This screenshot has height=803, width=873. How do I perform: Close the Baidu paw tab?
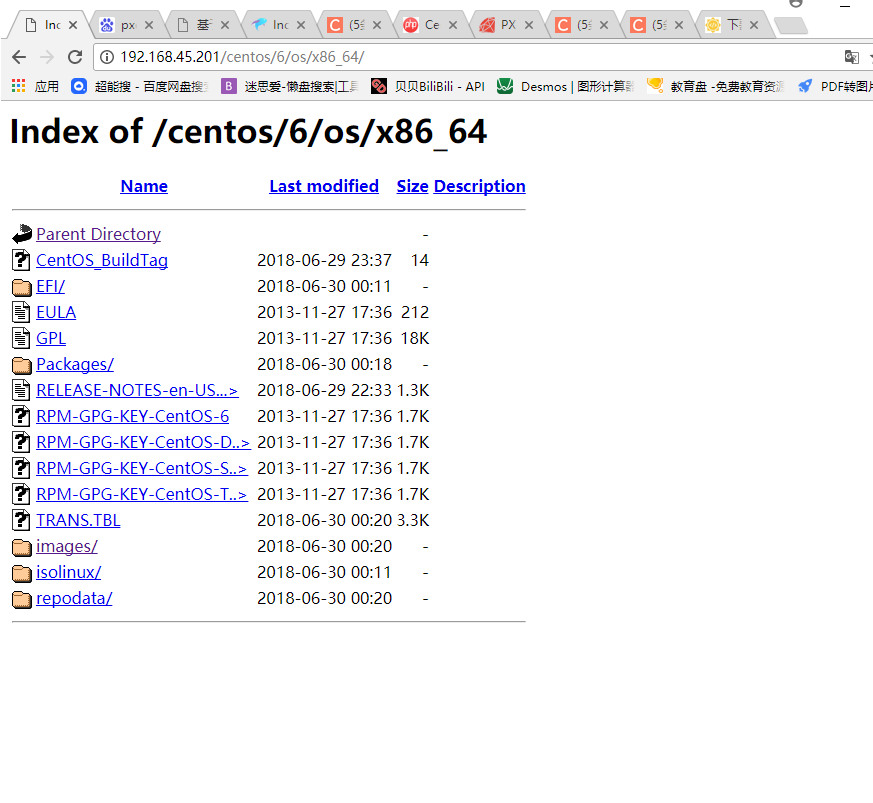pyautogui.click(x=149, y=25)
